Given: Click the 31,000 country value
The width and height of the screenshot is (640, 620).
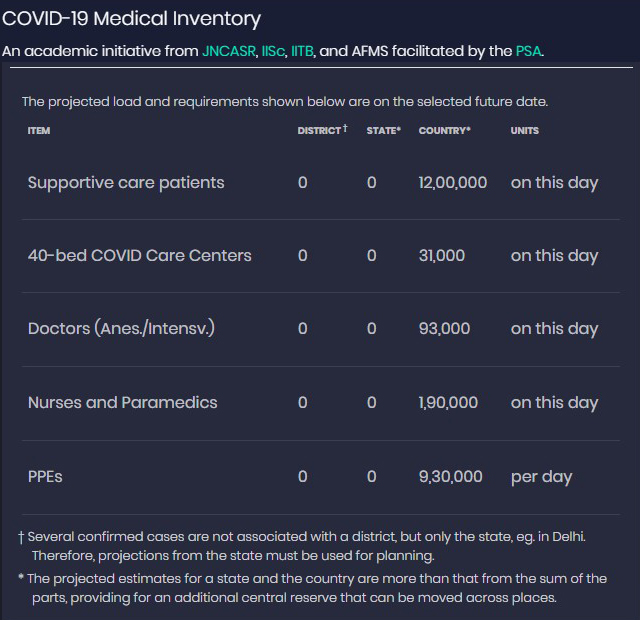Looking at the screenshot, I should click(441, 256).
